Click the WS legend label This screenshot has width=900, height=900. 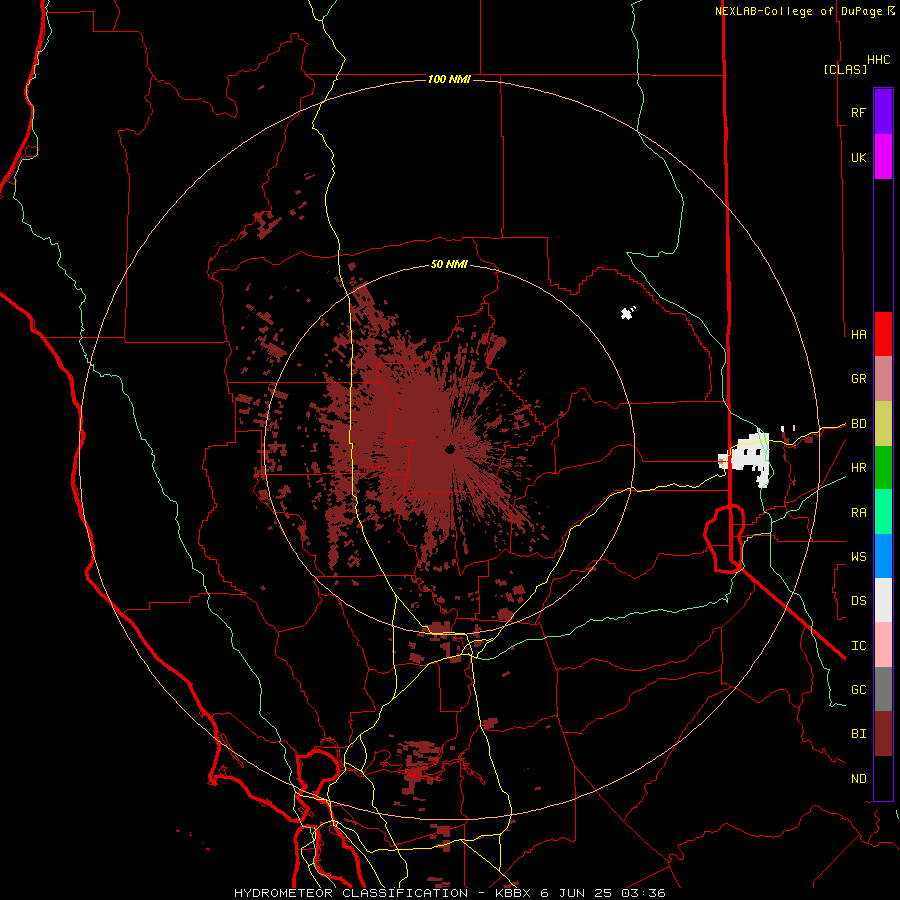858,557
